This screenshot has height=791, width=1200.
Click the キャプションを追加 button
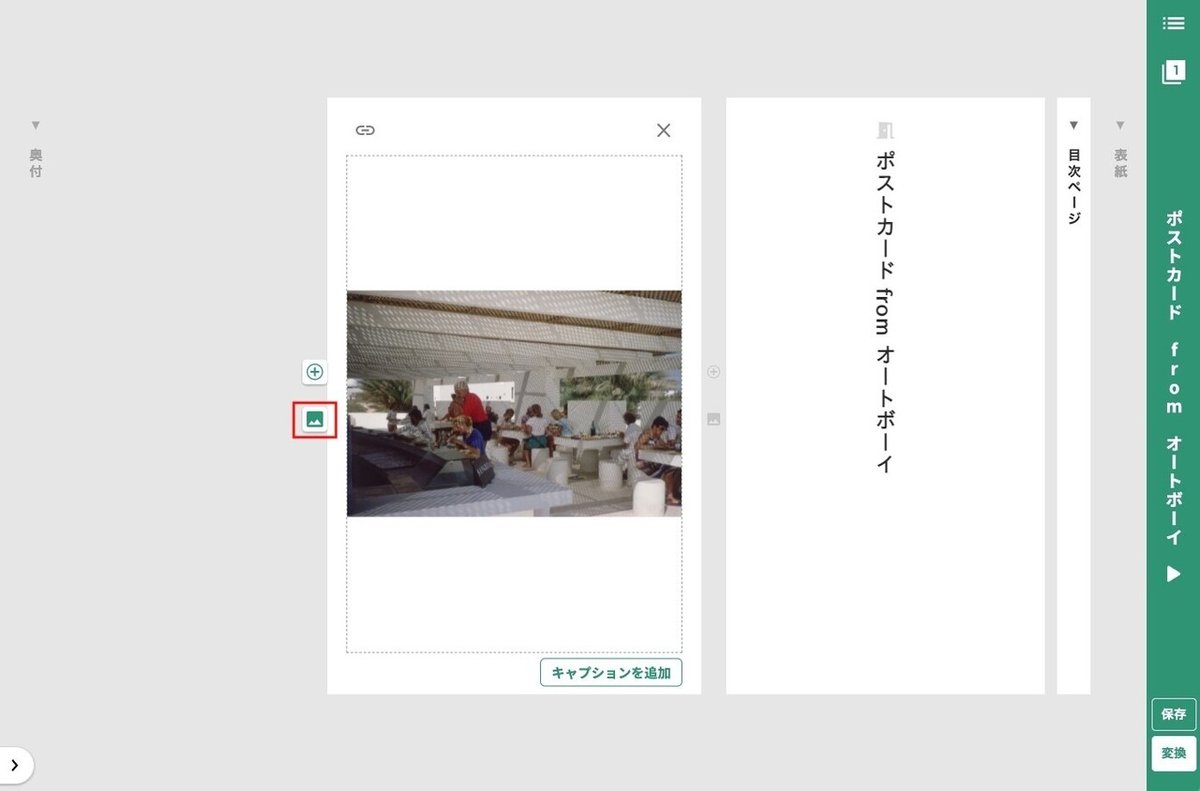pos(611,672)
